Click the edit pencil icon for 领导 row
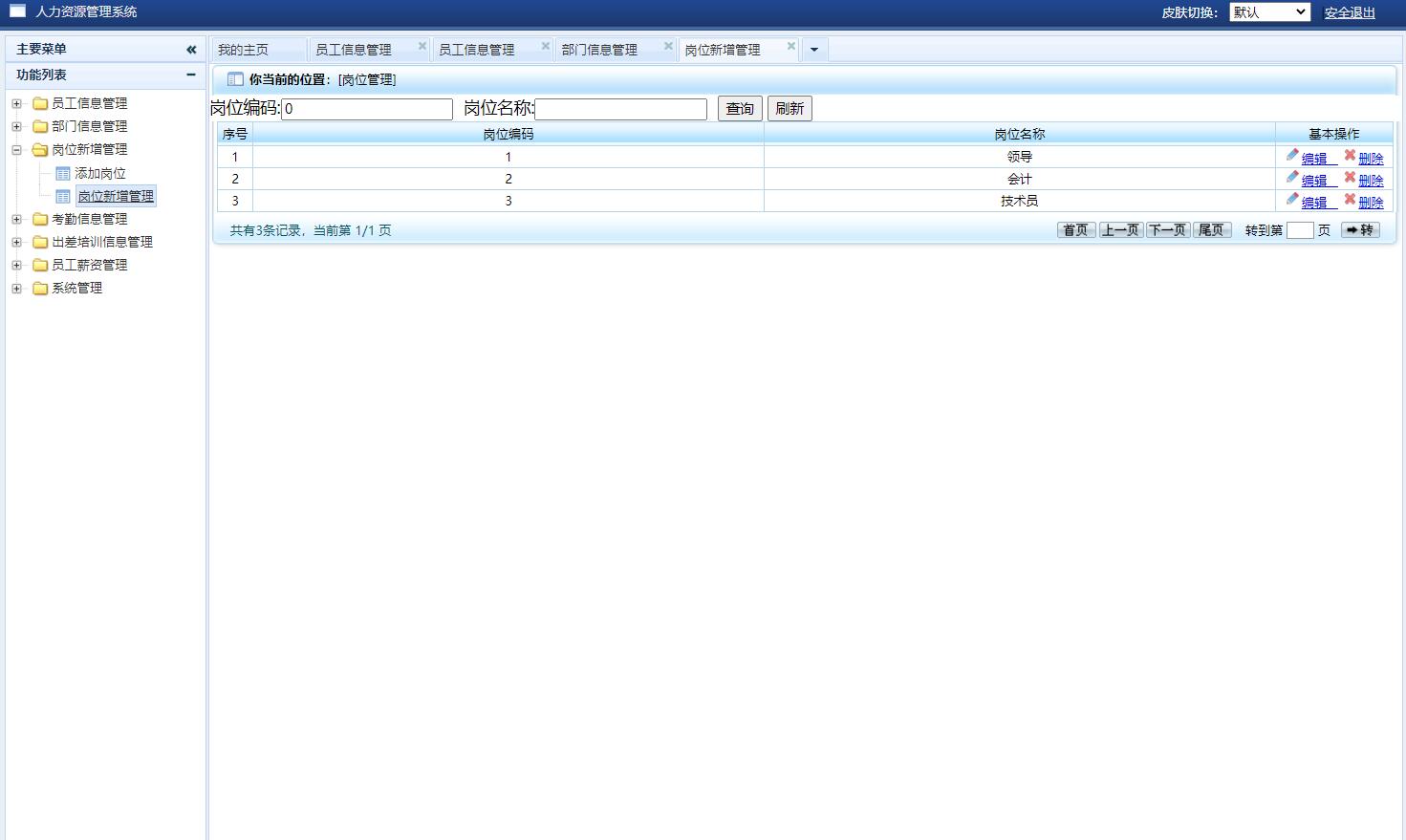This screenshot has height=840, width=1406. tap(1292, 155)
